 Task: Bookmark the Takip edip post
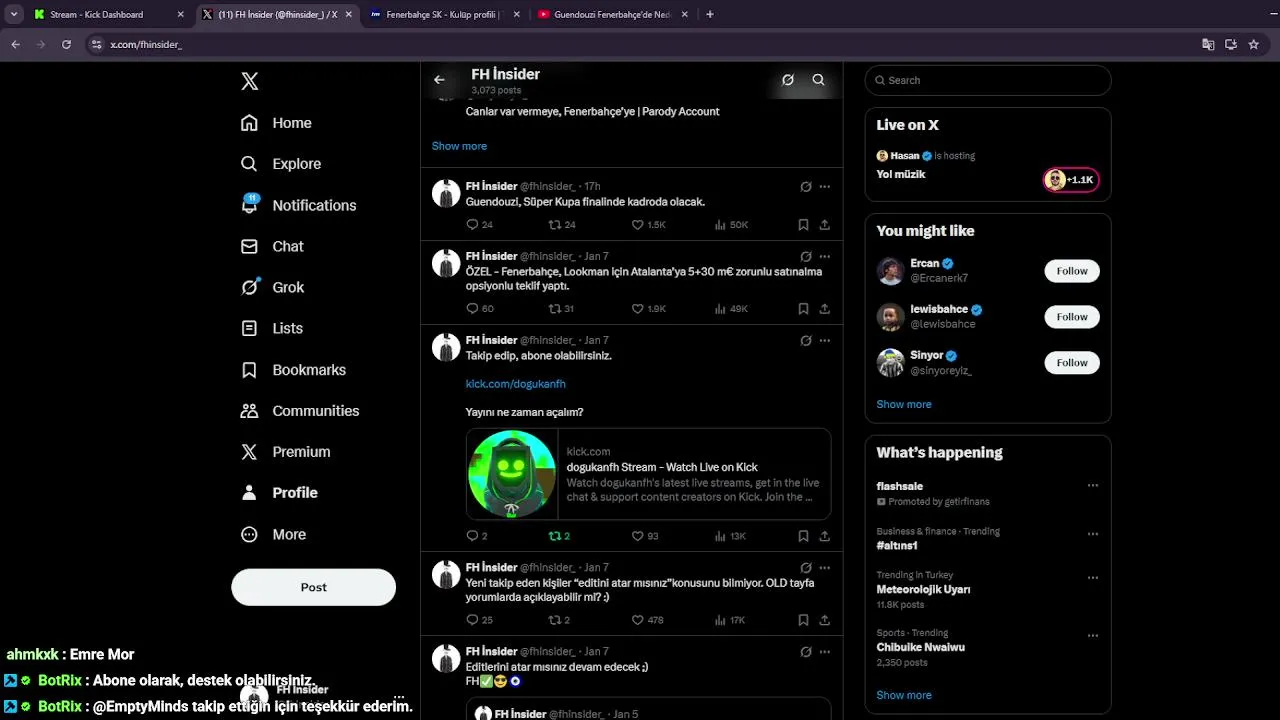803,536
